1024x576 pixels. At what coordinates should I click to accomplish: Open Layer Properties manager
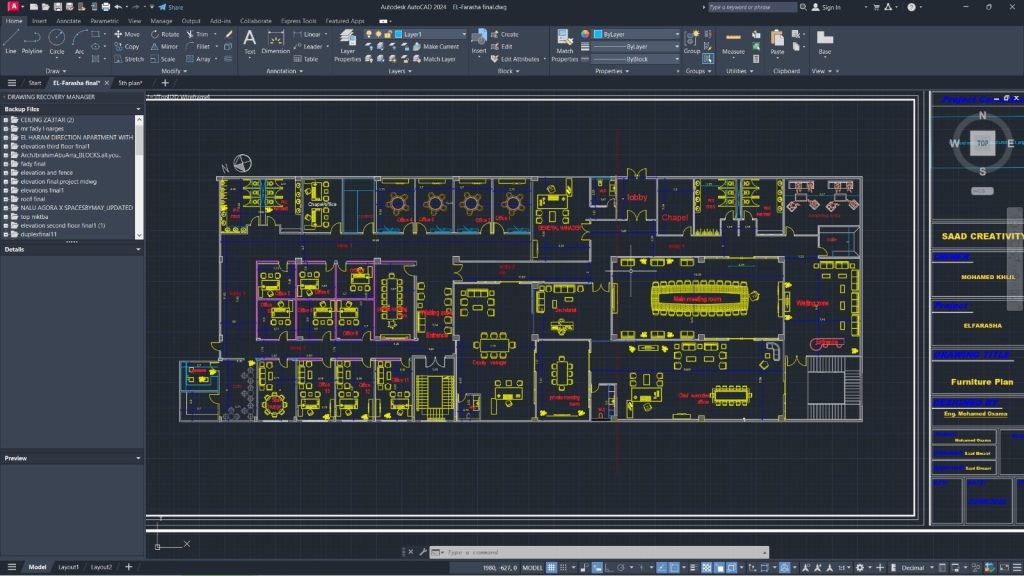point(347,46)
